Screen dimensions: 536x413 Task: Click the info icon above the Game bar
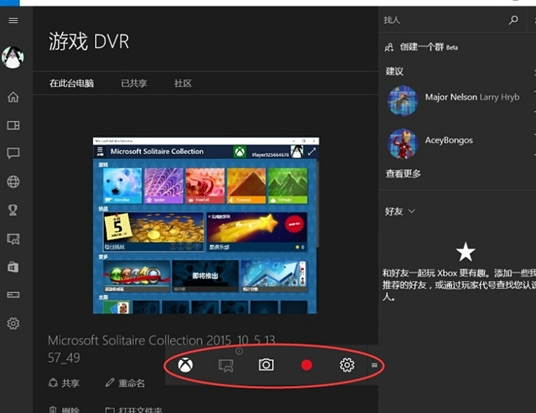[239, 351]
